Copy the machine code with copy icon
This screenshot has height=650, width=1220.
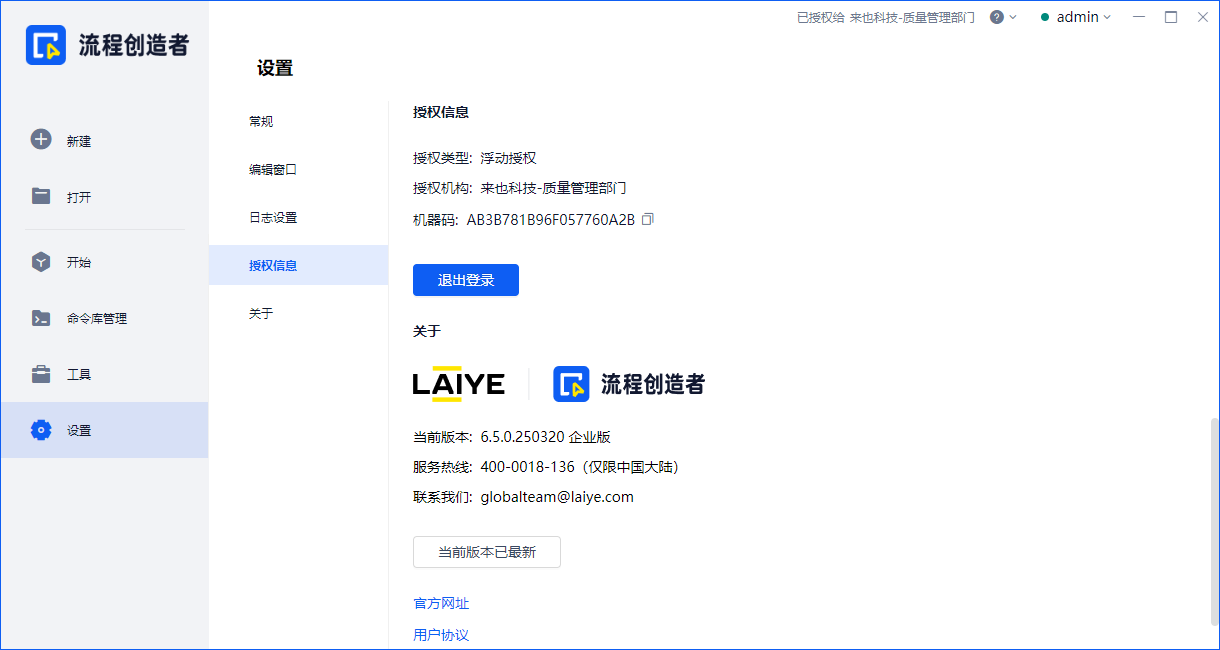647,219
